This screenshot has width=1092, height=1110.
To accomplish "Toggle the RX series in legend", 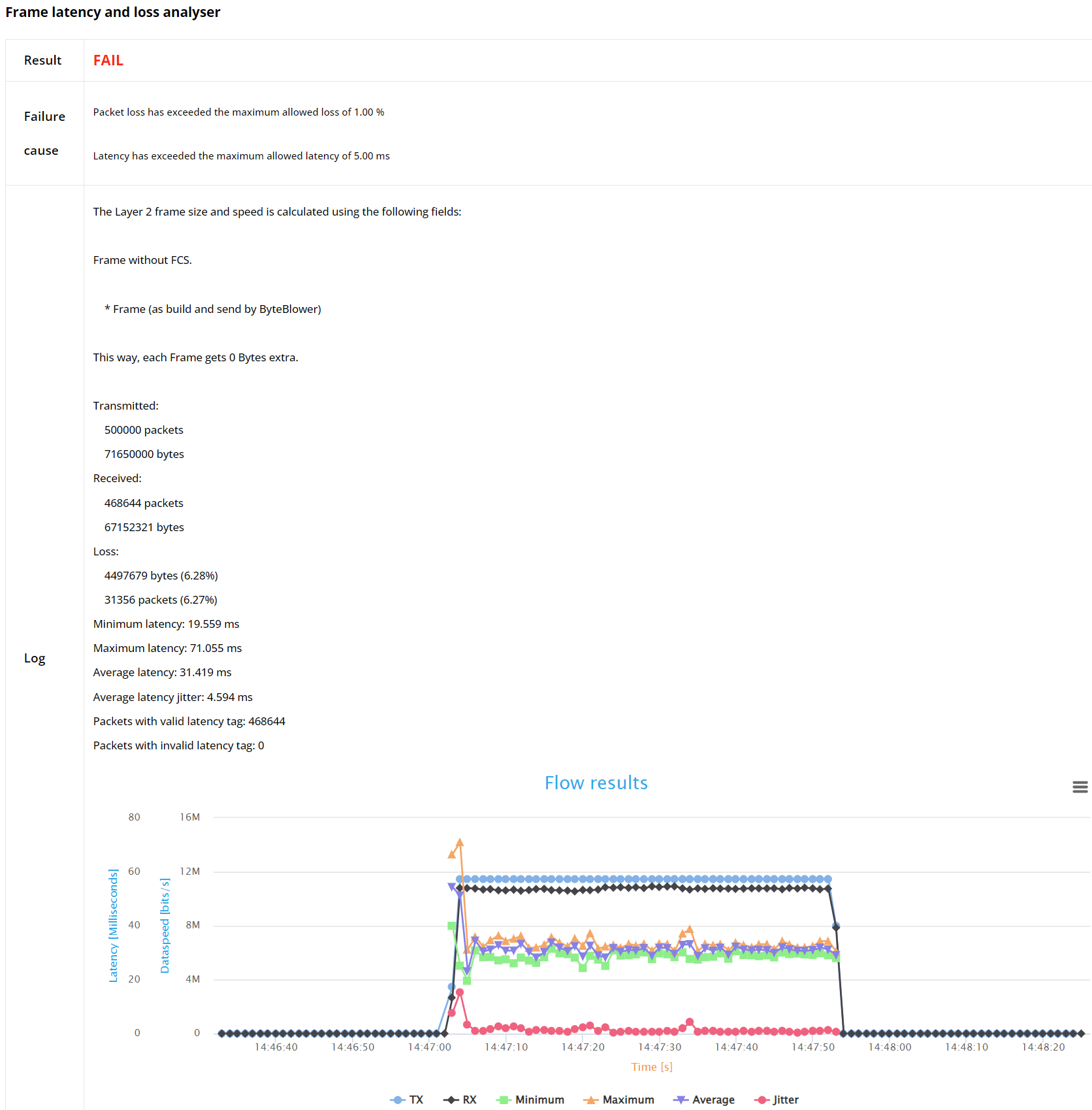I will click(460, 1100).
